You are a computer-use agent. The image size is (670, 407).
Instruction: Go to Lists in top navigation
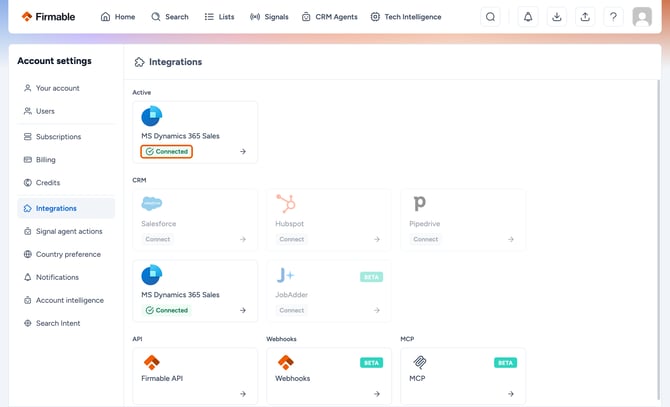pyautogui.click(x=219, y=17)
